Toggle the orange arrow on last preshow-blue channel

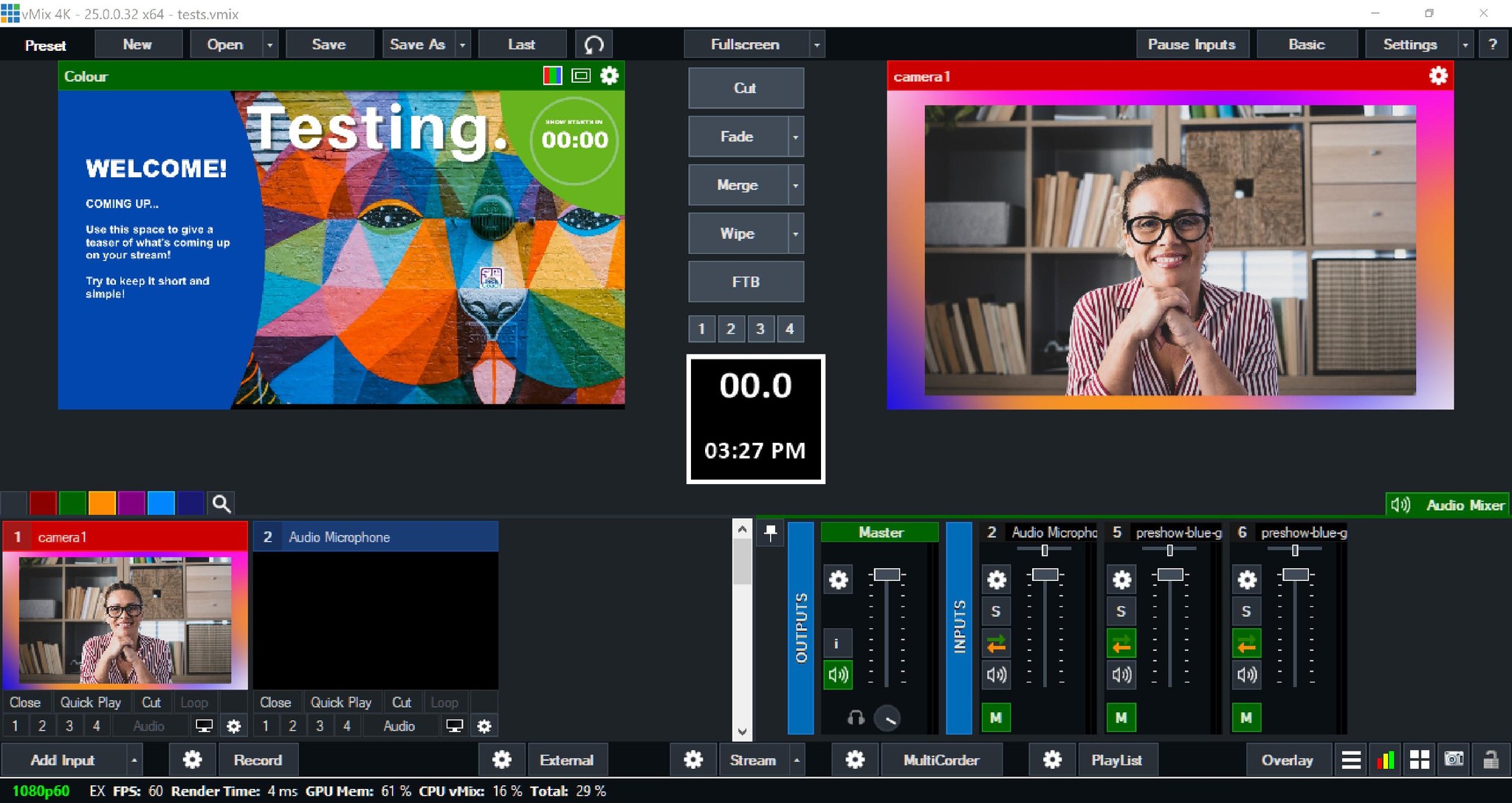(1246, 645)
